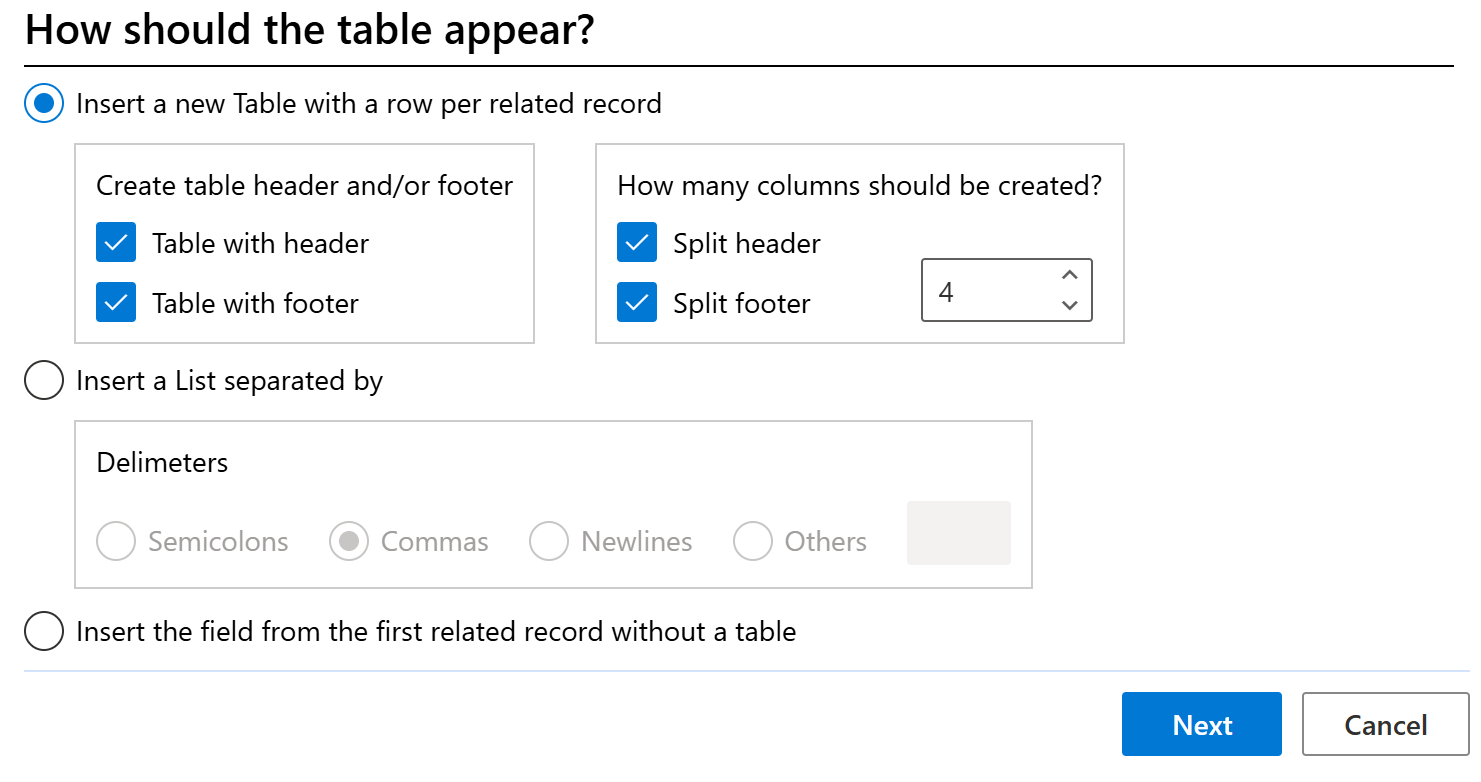Uncheck Table with header checkbox
This screenshot has height=782, width=1481.
(x=116, y=243)
